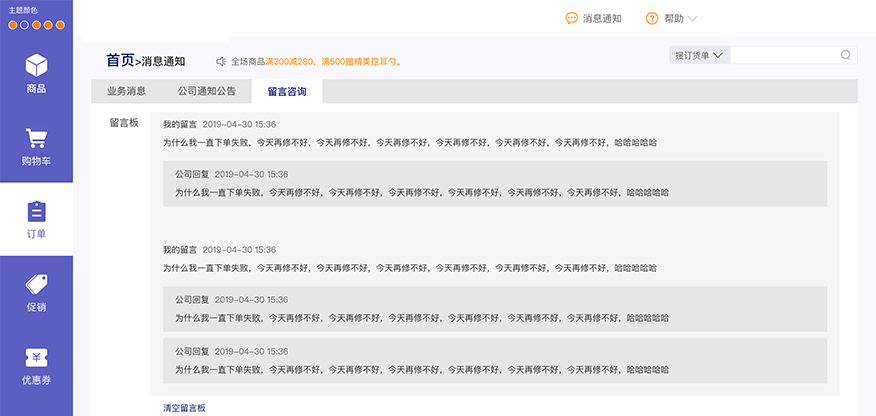The width and height of the screenshot is (876, 416).
Task: Open 消息通知 in the top bar
Action: click(602, 18)
